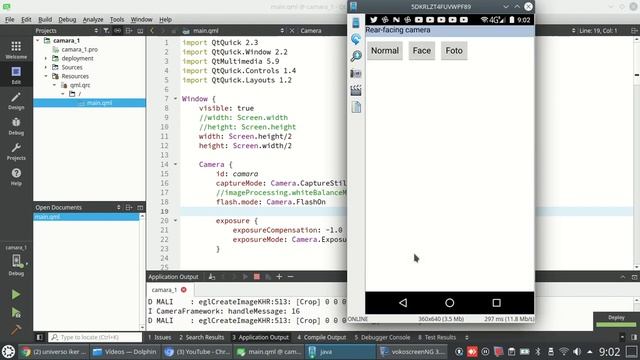Click the device screen icon in mirror toolbar
640x360 pixels.
(x=356, y=22)
